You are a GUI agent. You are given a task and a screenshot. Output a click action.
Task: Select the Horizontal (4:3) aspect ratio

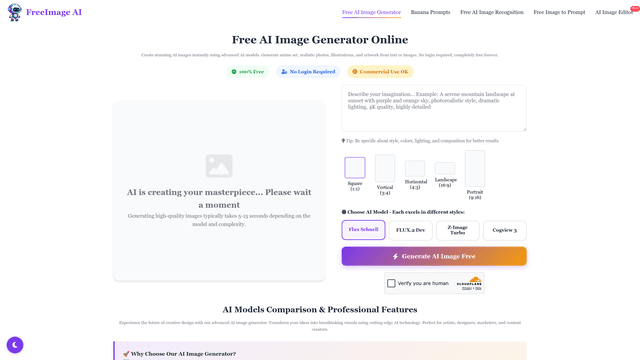pyautogui.click(x=415, y=175)
